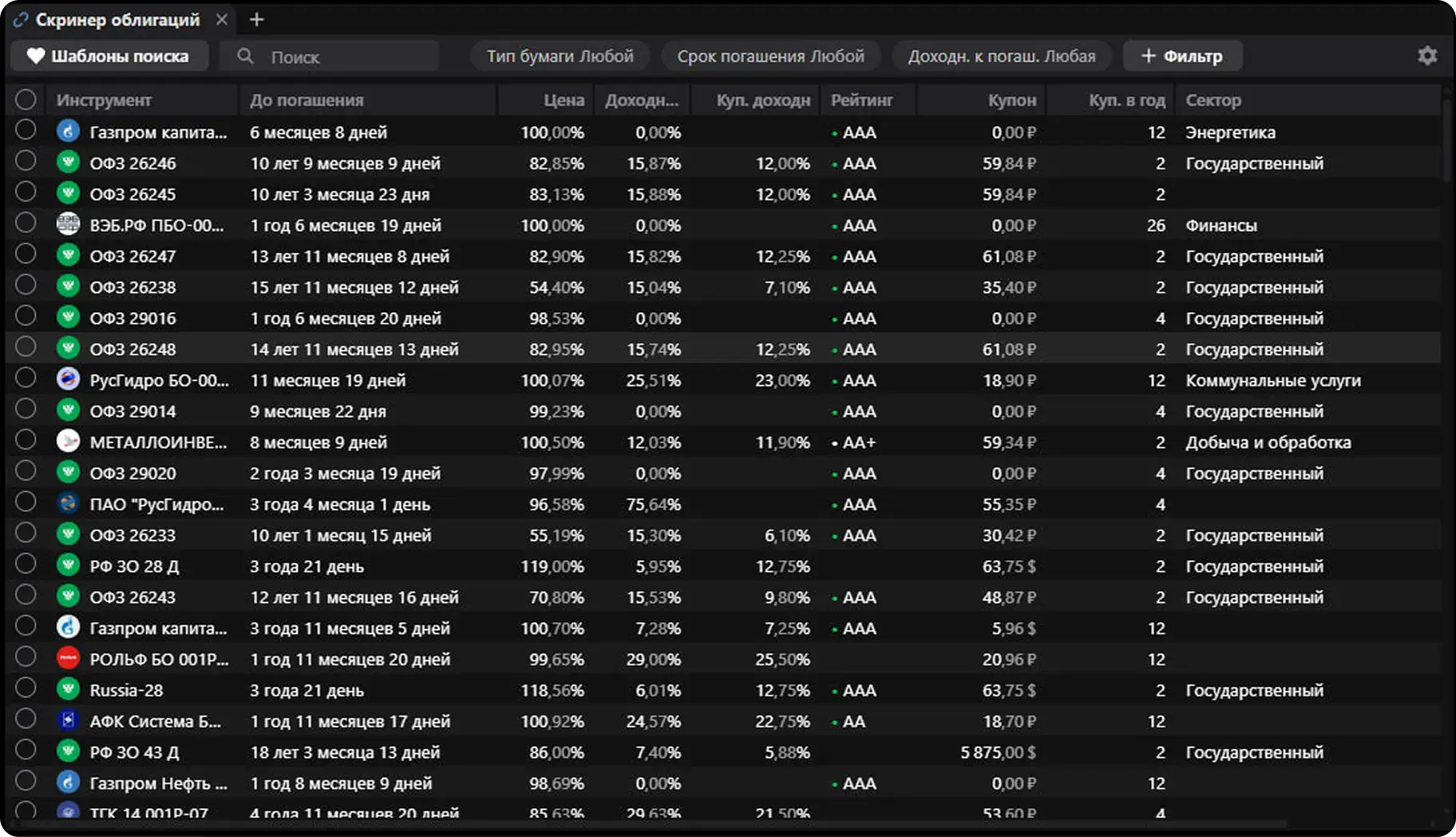Select the РусГидро БО-00 row checkbox
Screen dimensions: 1456x837
point(26,378)
